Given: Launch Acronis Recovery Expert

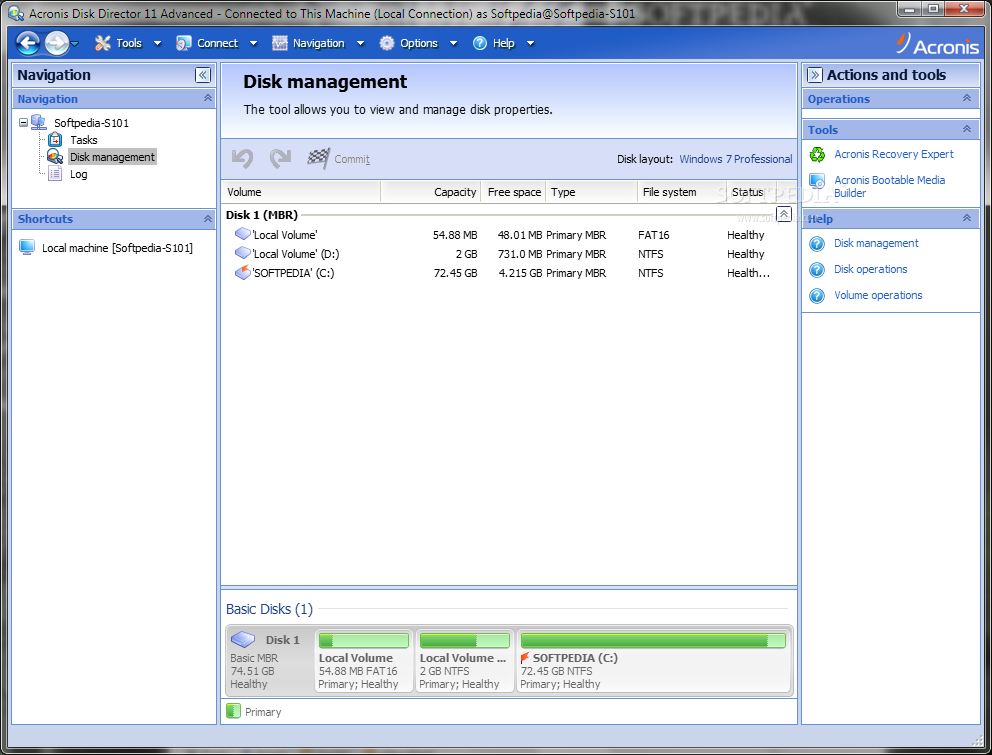Looking at the screenshot, I should pyautogui.click(x=893, y=154).
